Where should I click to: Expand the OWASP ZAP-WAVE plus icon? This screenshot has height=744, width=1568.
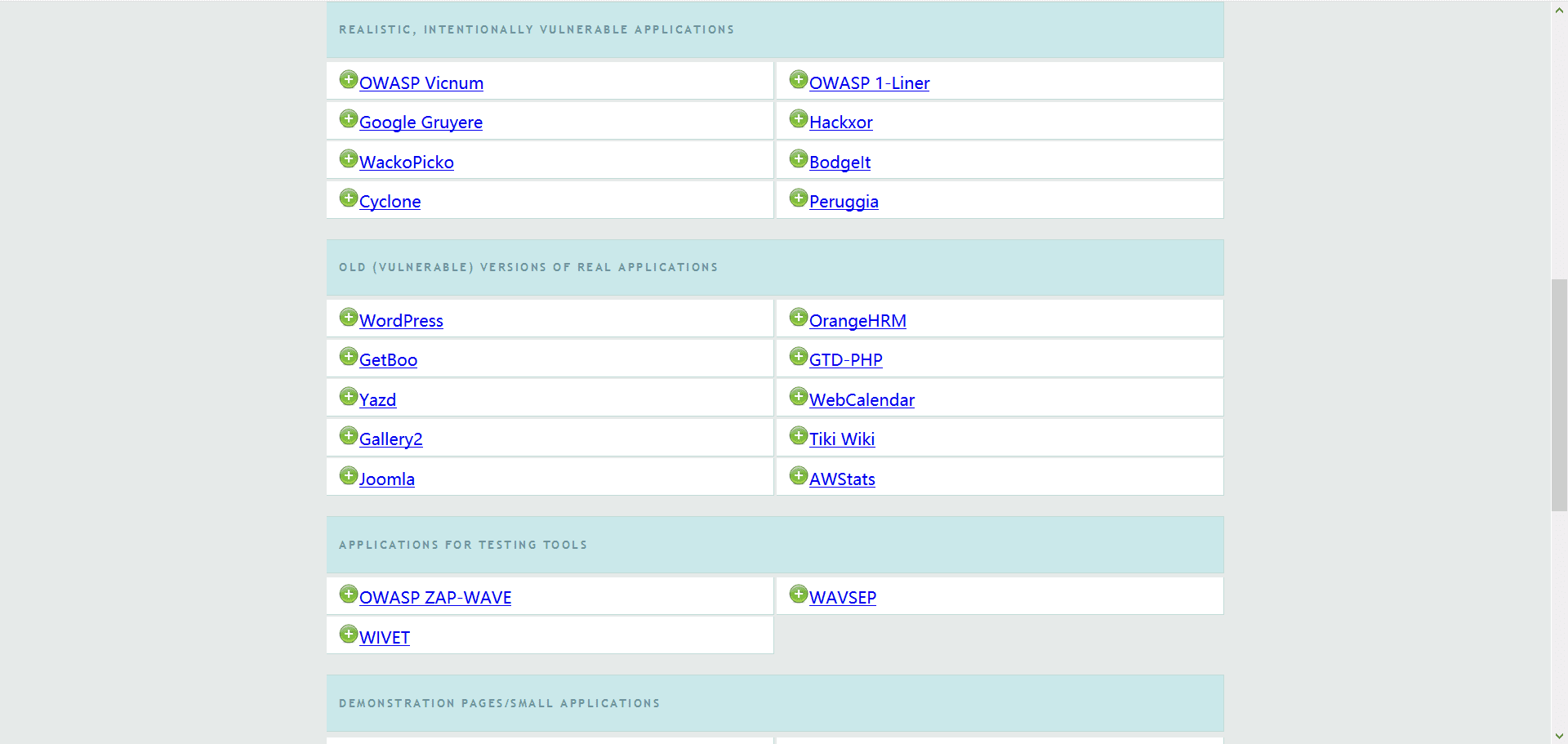click(349, 594)
